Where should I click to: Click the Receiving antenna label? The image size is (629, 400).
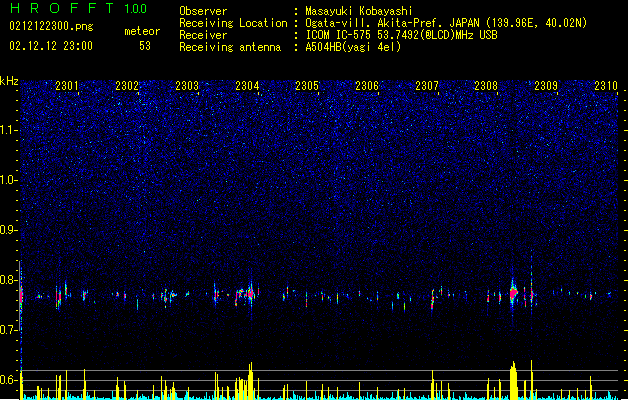pos(230,47)
